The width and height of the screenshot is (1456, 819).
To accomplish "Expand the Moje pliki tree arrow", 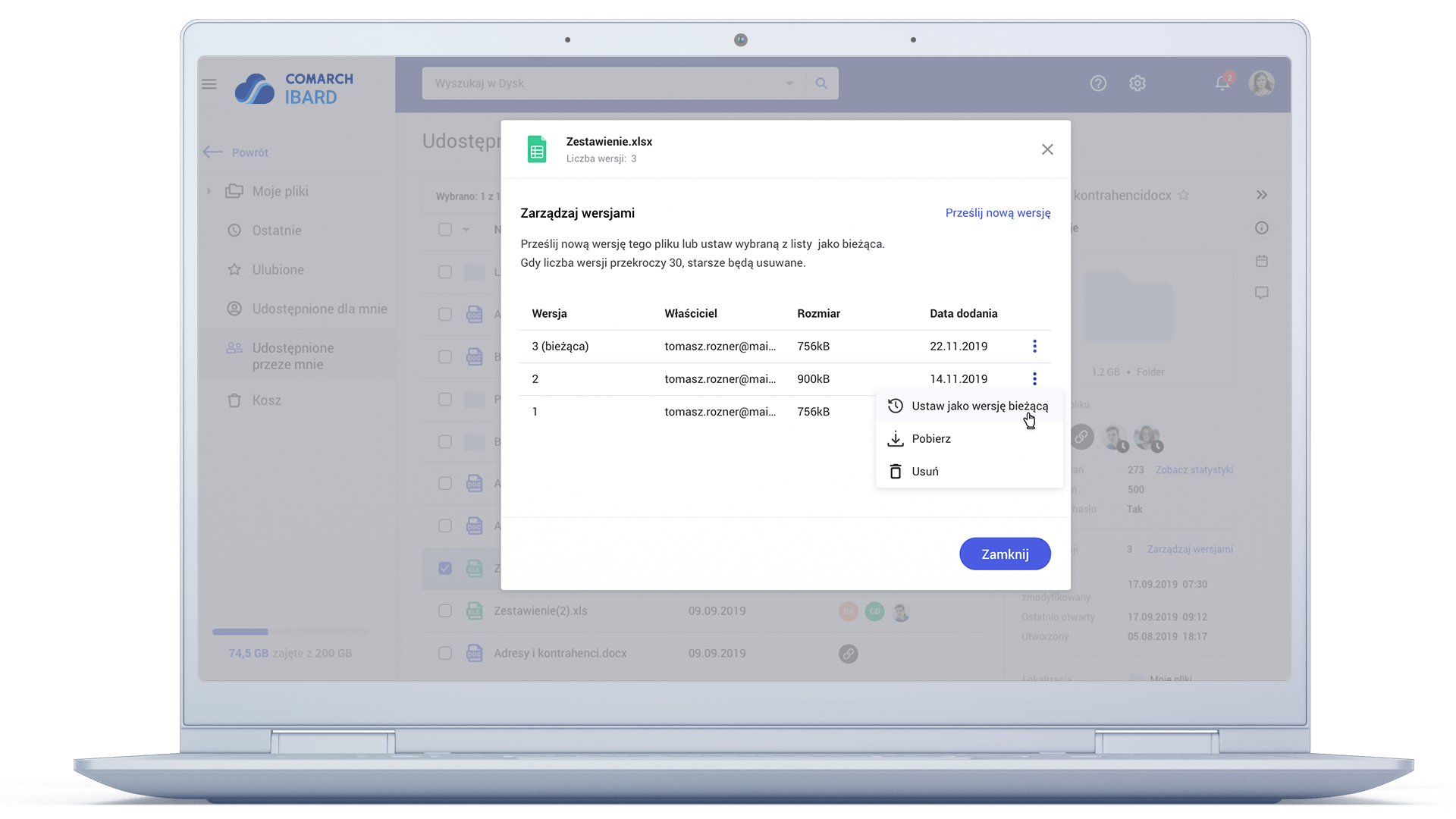I will click(x=209, y=191).
